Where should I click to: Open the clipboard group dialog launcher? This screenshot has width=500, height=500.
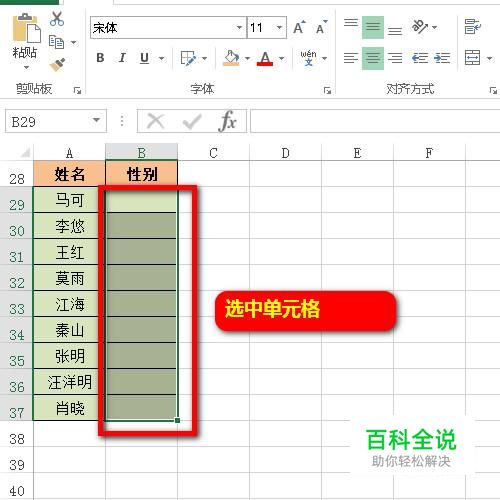pos(78,90)
